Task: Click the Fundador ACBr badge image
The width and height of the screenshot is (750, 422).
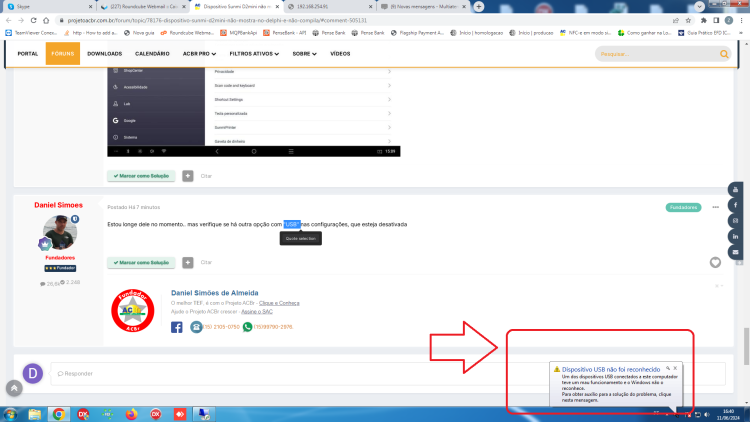Action: pos(132,311)
